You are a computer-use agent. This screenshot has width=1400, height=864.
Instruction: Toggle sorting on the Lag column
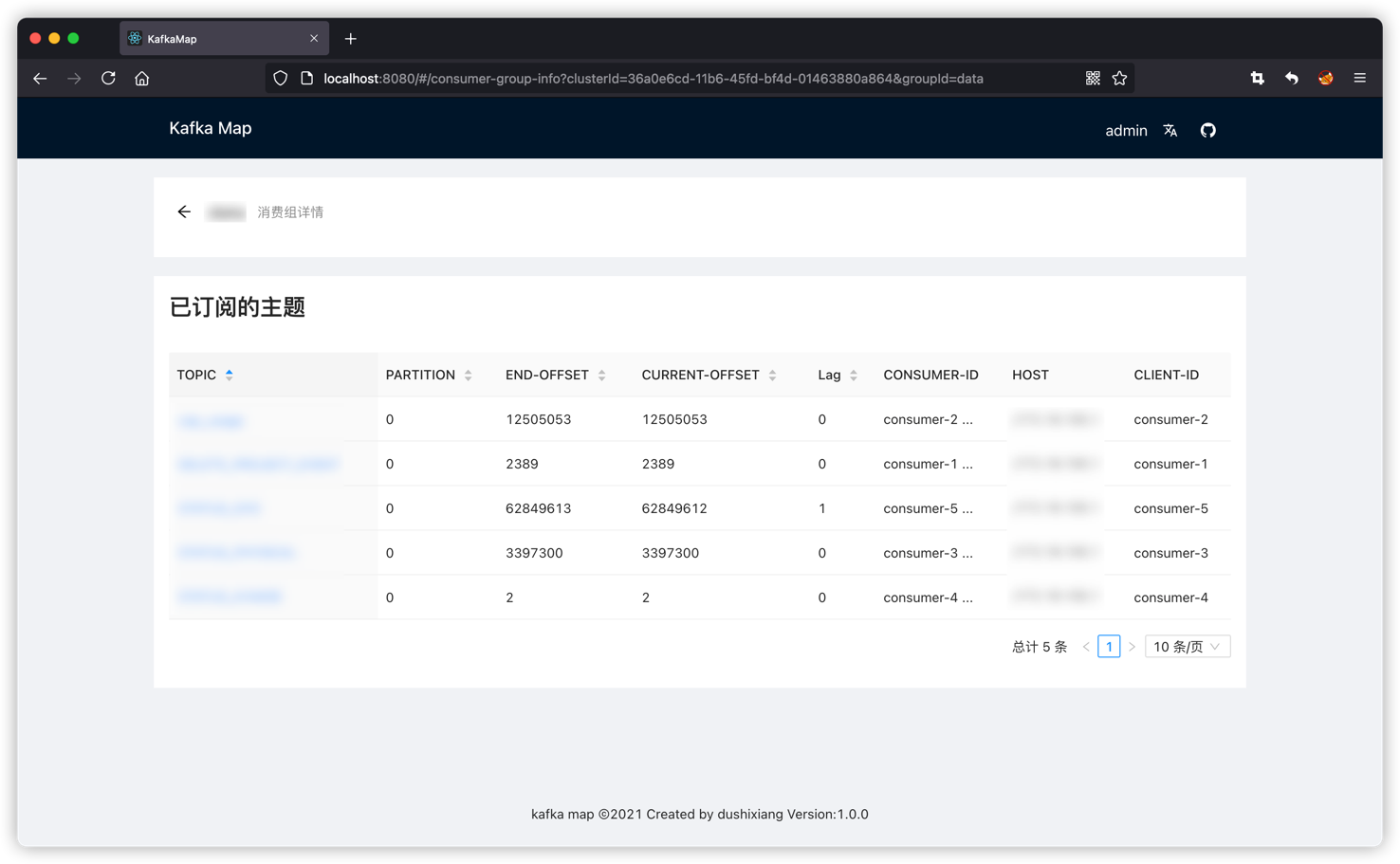click(853, 375)
